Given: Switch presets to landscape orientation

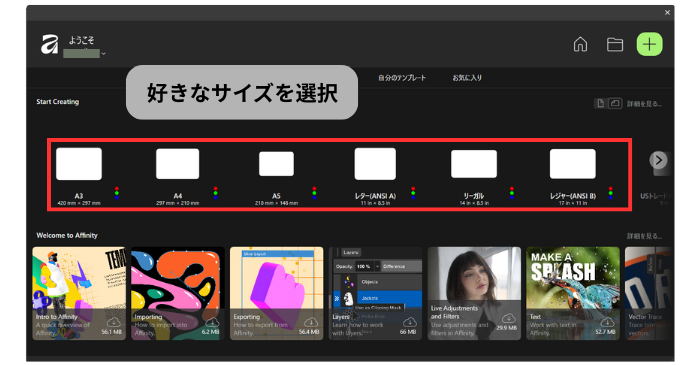Looking at the screenshot, I should point(615,103).
